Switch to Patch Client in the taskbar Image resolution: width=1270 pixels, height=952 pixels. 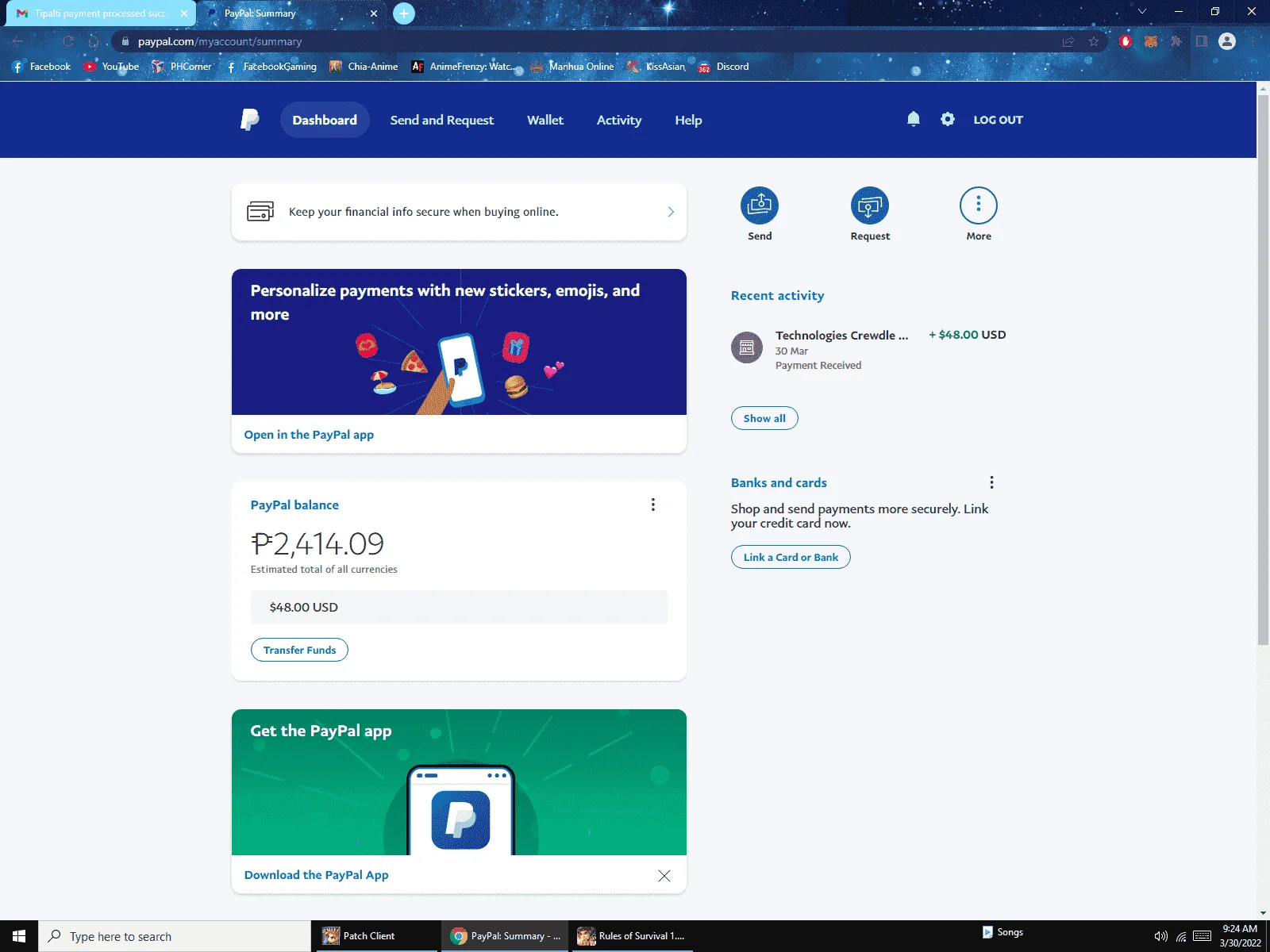click(x=375, y=936)
